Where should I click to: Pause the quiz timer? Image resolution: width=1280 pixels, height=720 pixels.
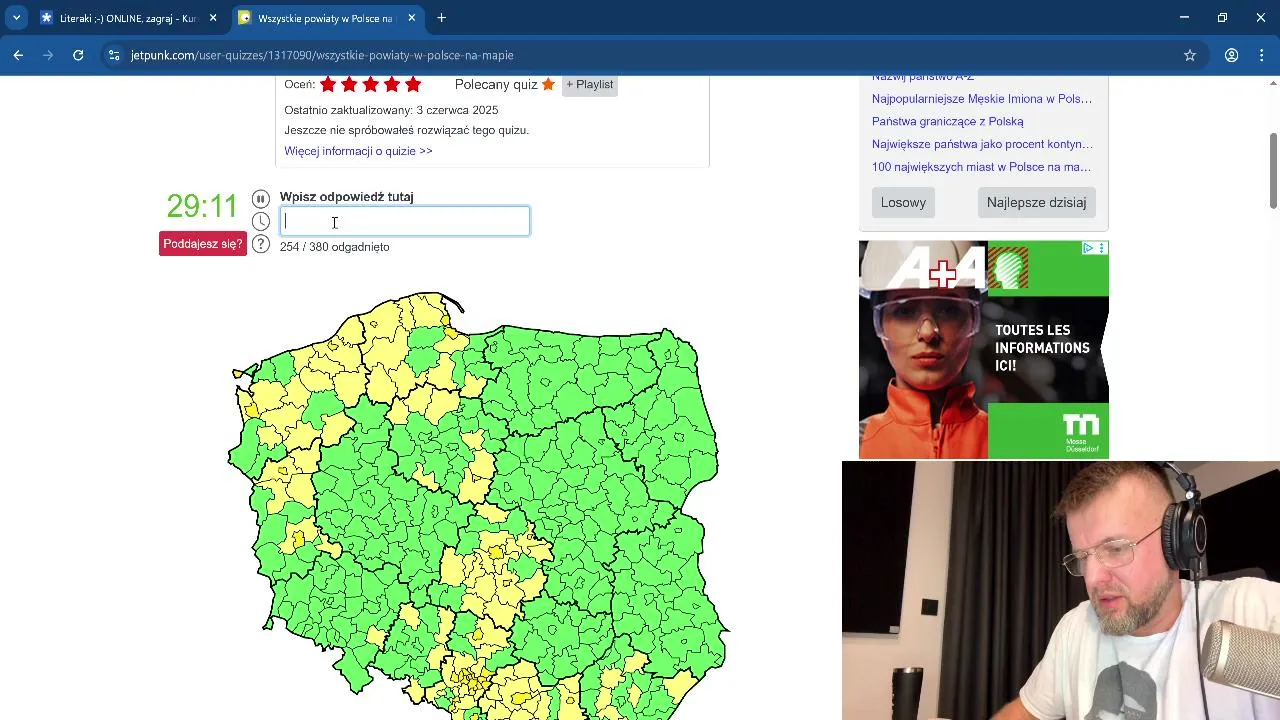[x=261, y=199]
